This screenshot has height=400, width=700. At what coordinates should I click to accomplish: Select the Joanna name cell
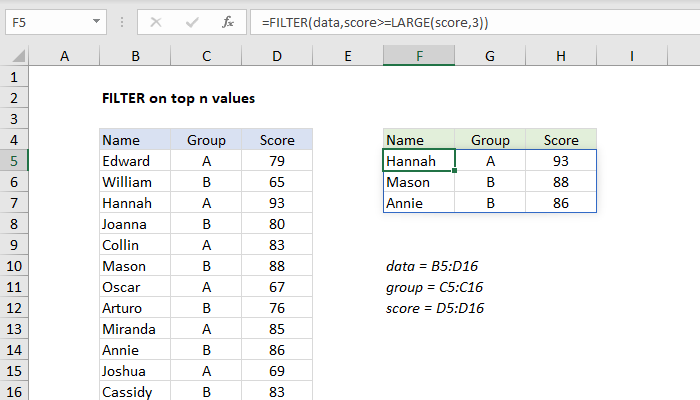[x=135, y=224]
